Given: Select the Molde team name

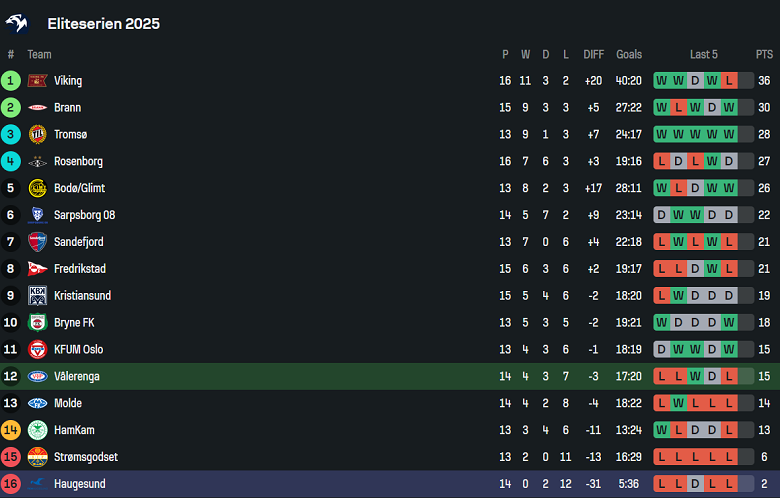Looking at the screenshot, I should click(x=68, y=404).
